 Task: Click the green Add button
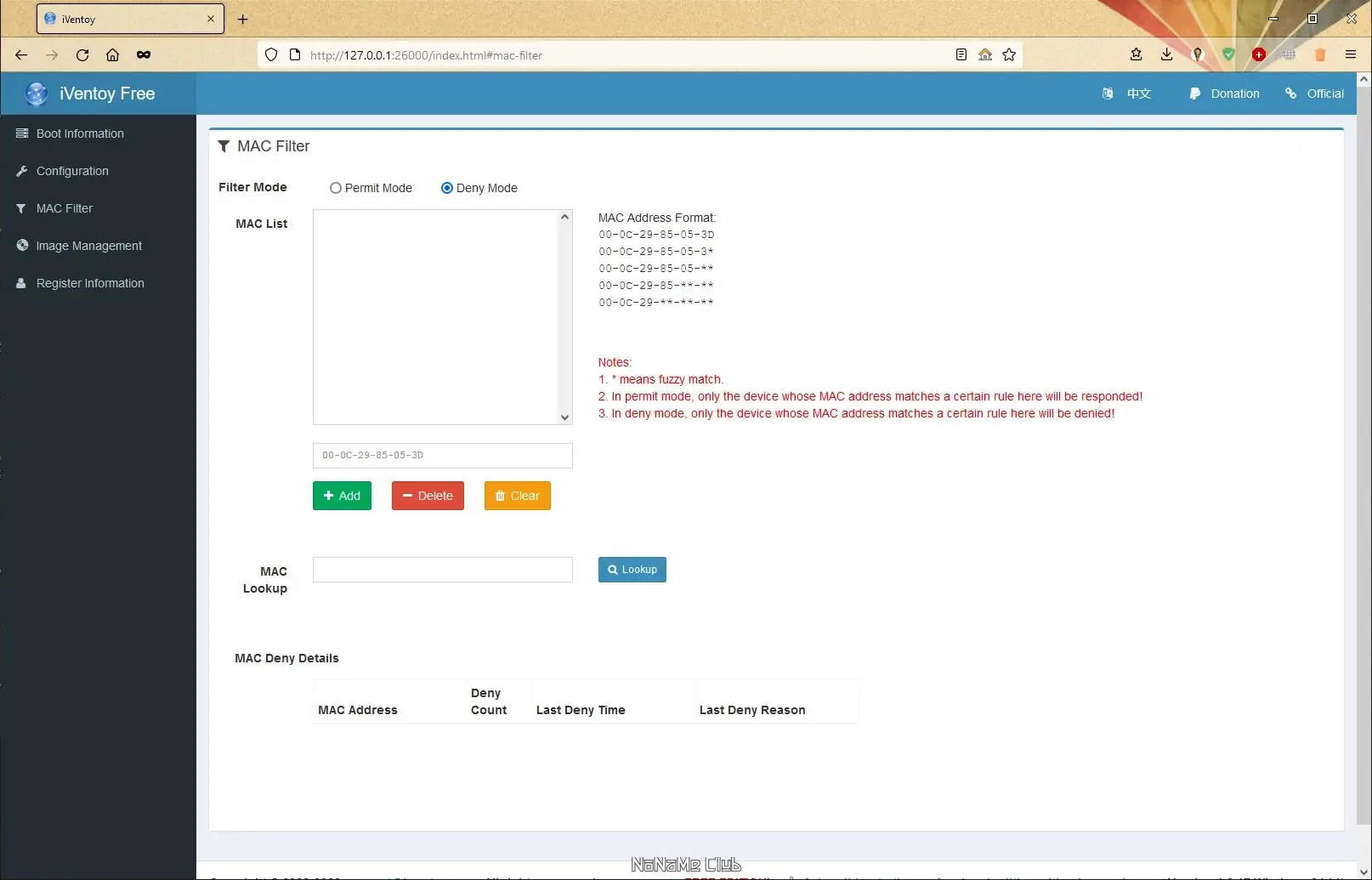(x=342, y=496)
